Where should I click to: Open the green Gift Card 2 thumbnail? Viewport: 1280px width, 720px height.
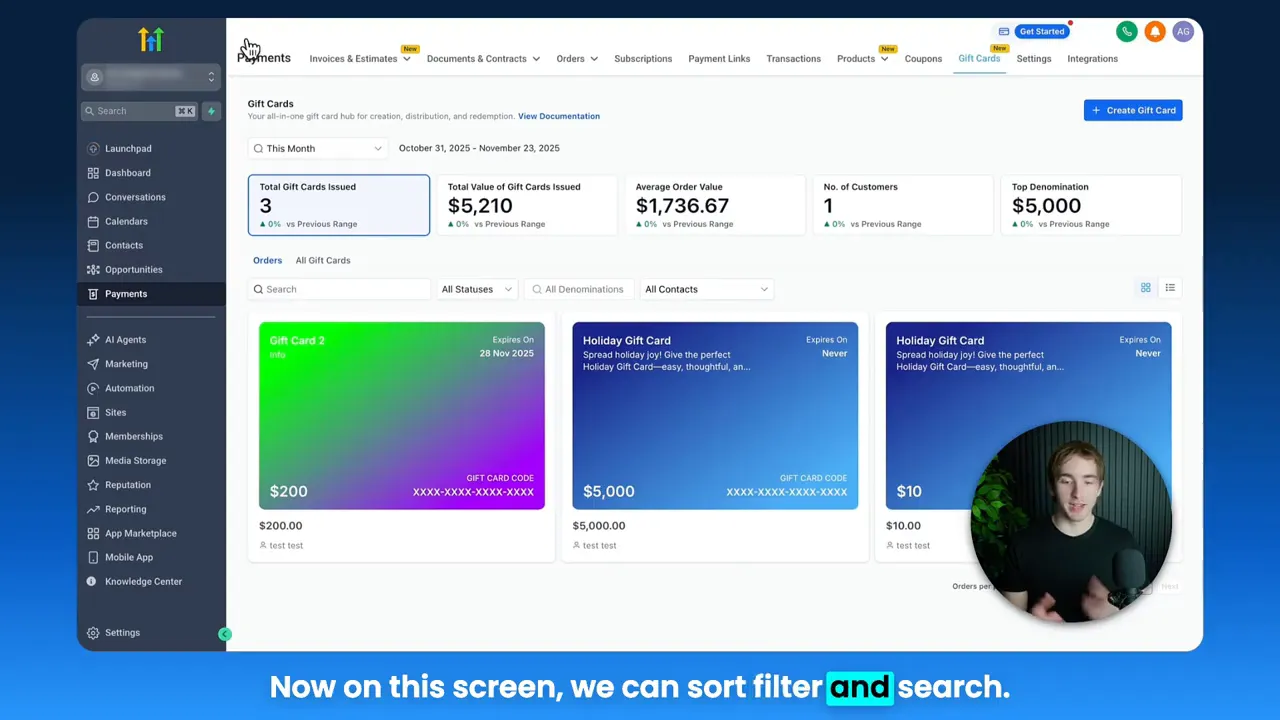(x=402, y=416)
